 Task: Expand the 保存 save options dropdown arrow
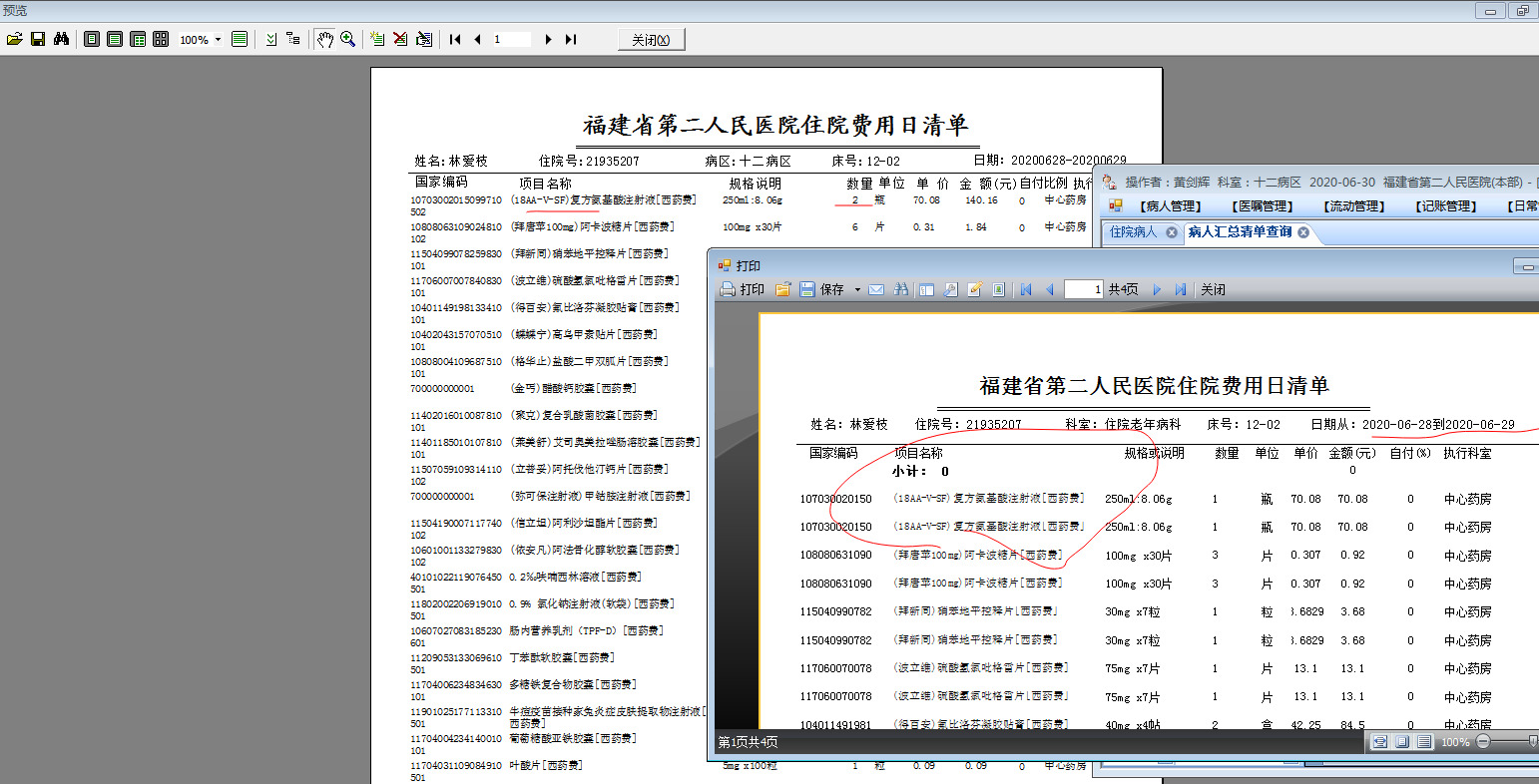coord(857,290)
